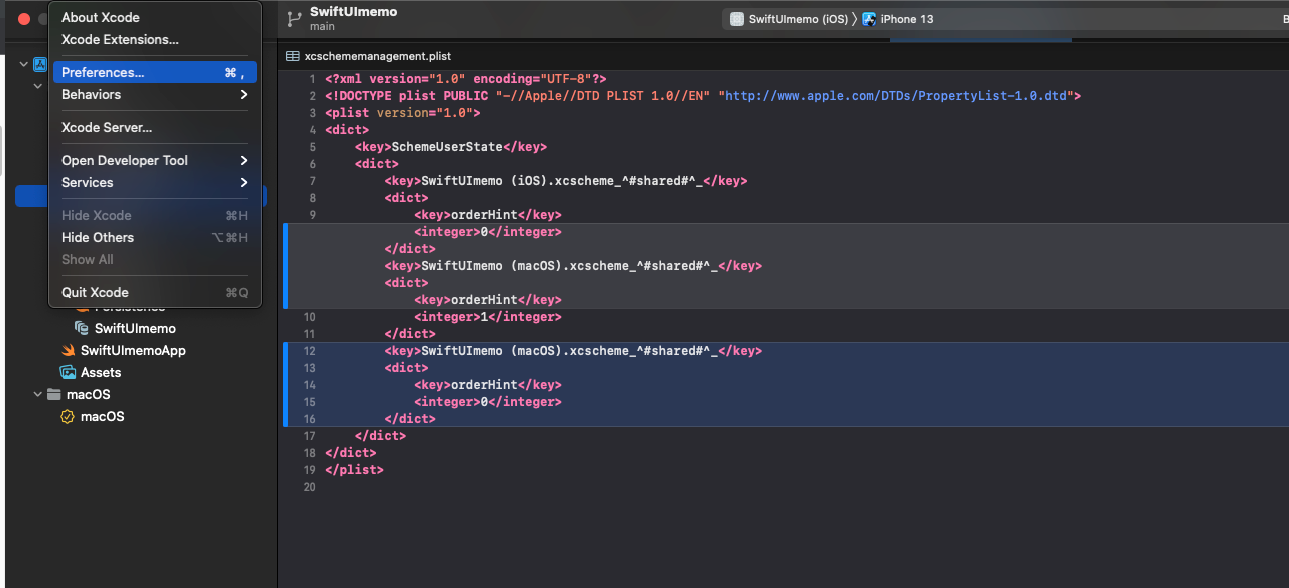The height and width of the screenshot is (588, 1289).
Task: Click the plist version tag on line 3
Action: tap(402, 113)
